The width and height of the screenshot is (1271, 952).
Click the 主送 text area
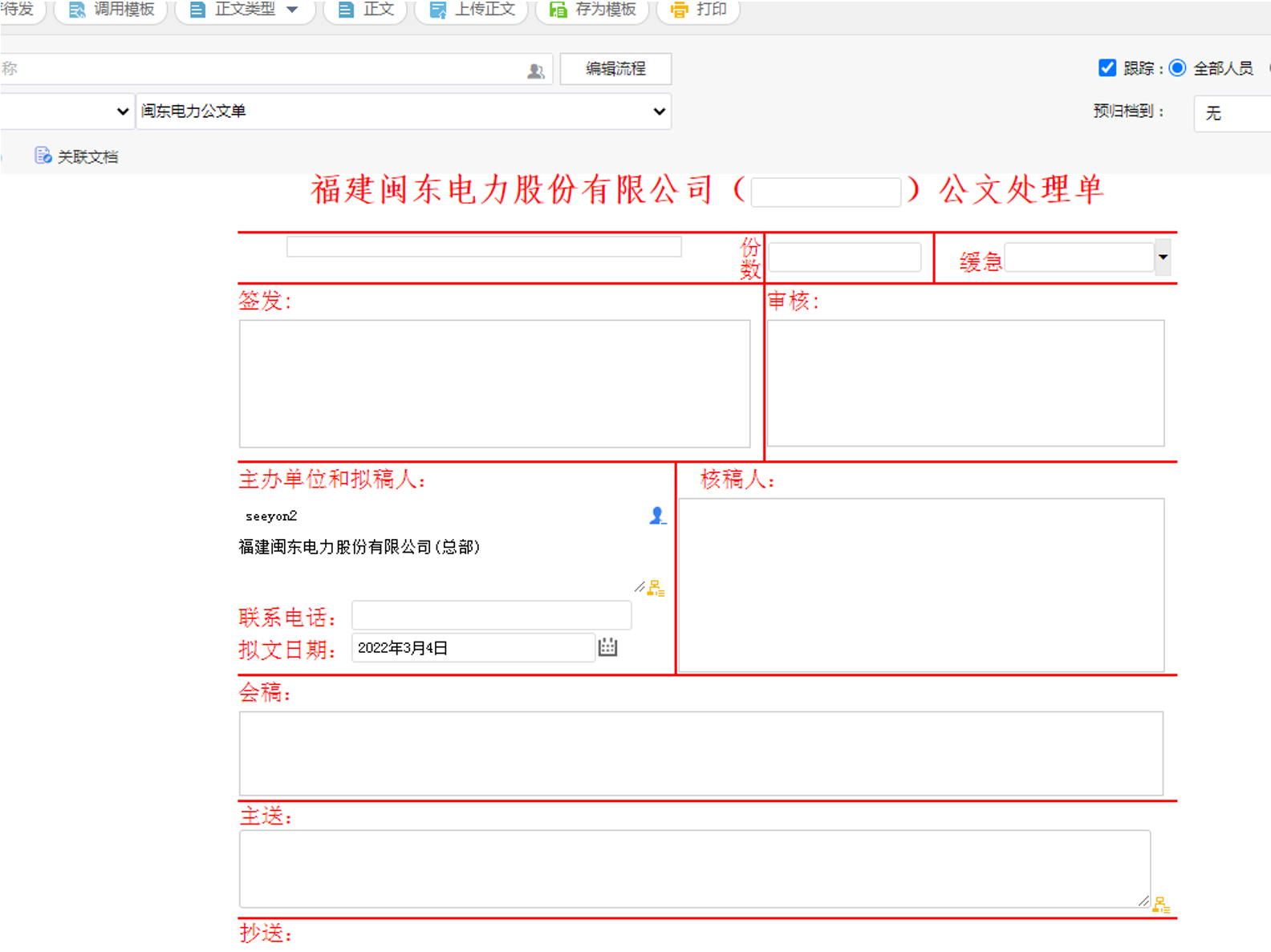click(x=695, y=869)
